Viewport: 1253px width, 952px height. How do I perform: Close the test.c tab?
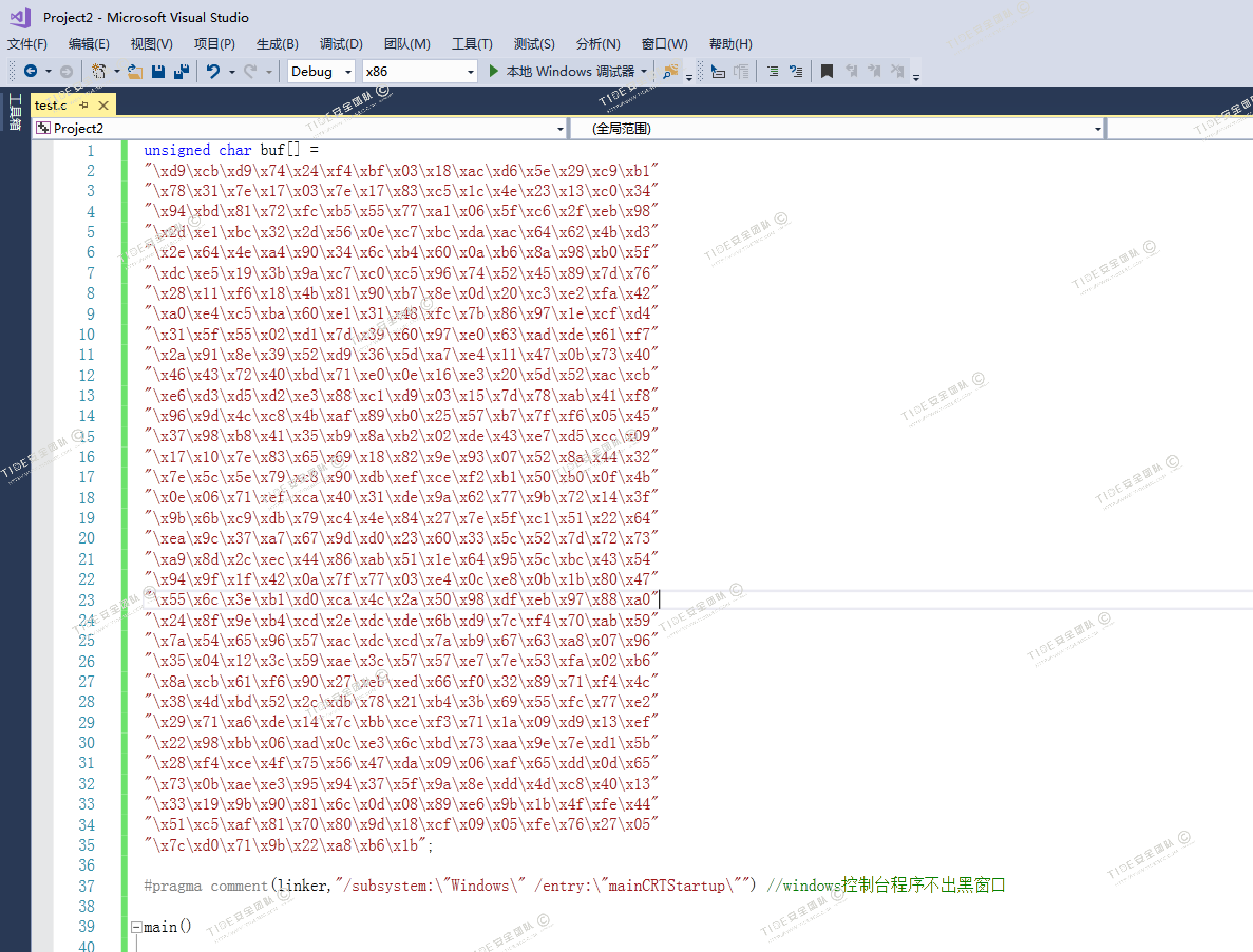103,105
